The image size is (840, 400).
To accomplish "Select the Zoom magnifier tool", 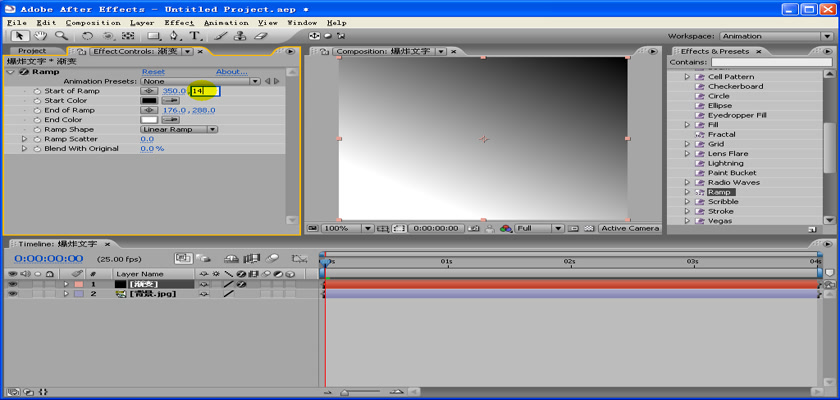I will [x=61, y=36].
